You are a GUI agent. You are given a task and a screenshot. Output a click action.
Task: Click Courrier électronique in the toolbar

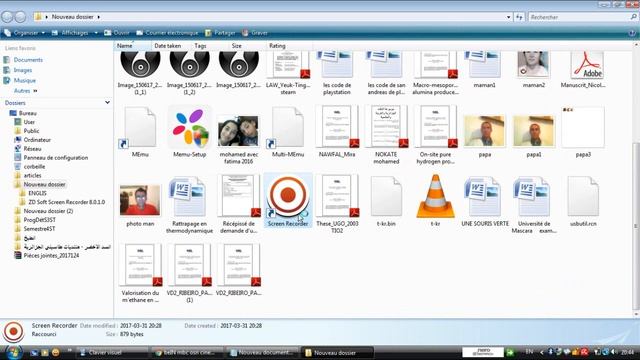[167, 33]
